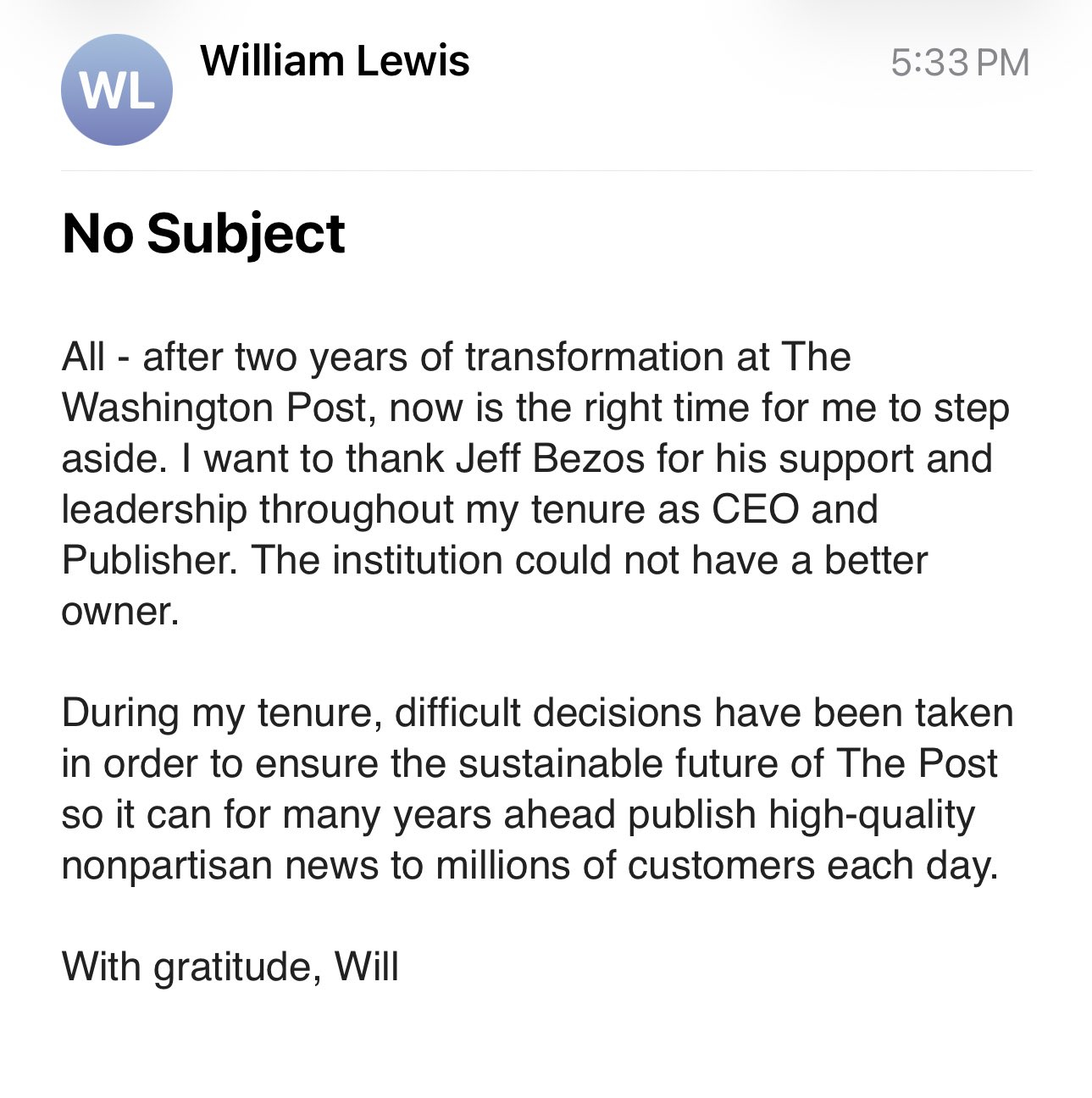Click the word "sustainable" in the second paragraph

pos(560,763)
